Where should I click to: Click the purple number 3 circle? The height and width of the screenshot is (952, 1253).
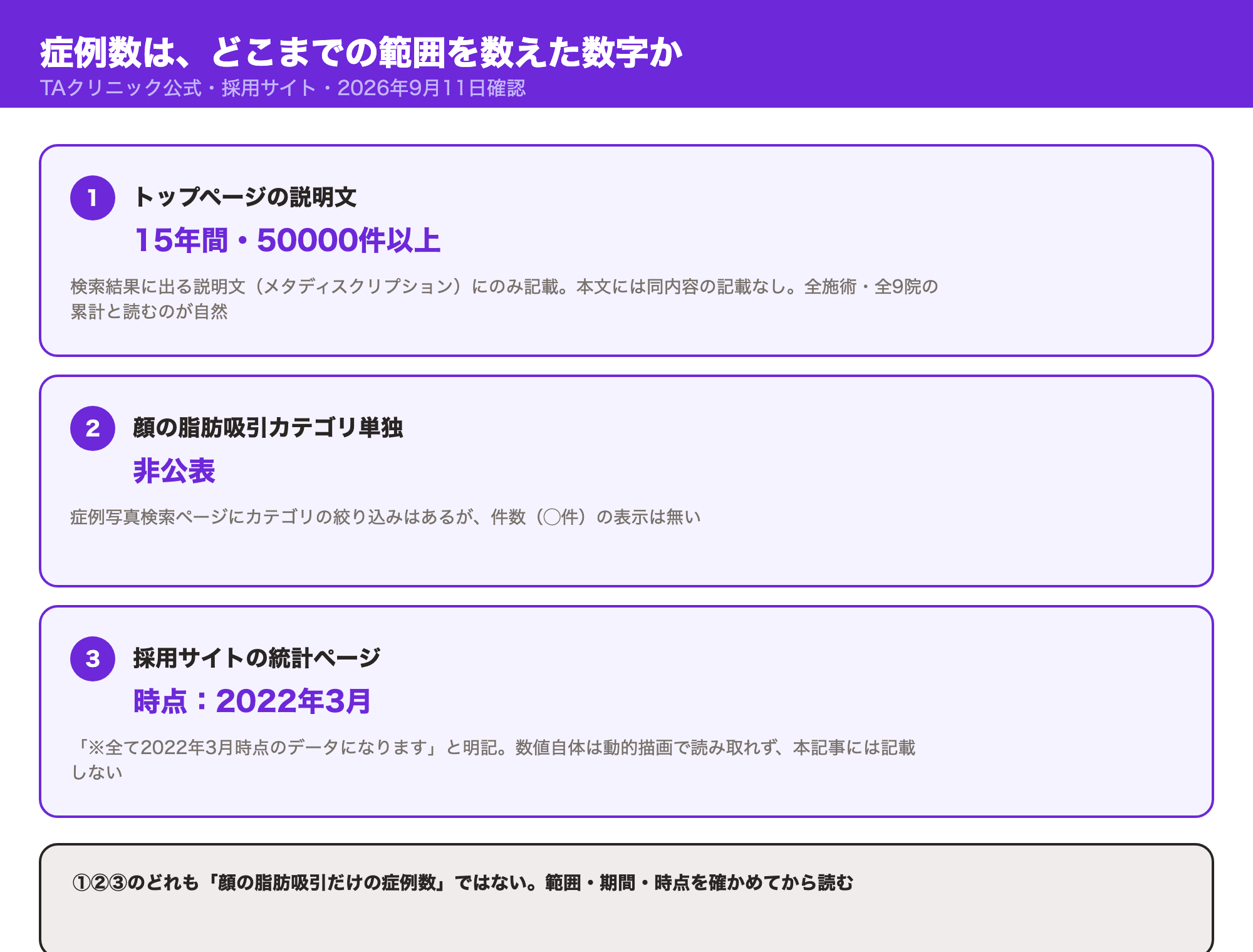93,659
